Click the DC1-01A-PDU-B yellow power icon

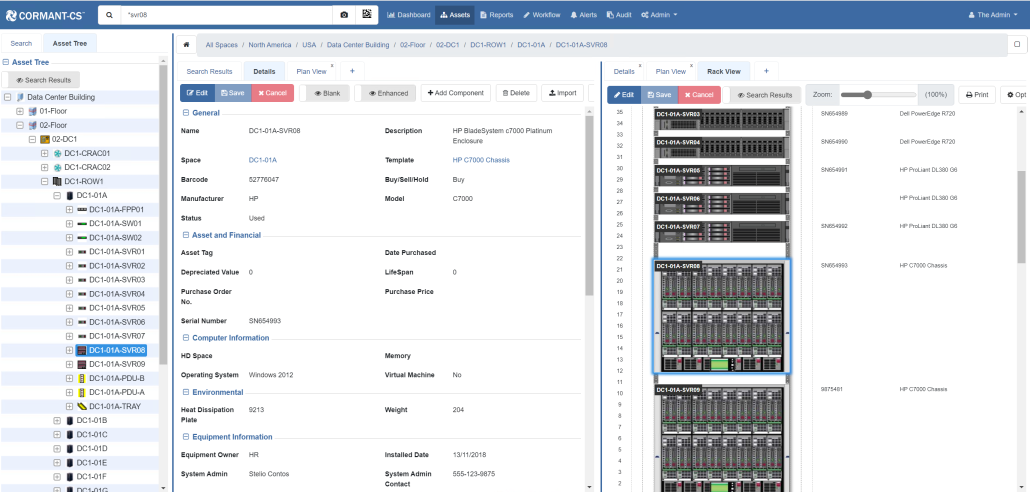click(x=82, y=378)
